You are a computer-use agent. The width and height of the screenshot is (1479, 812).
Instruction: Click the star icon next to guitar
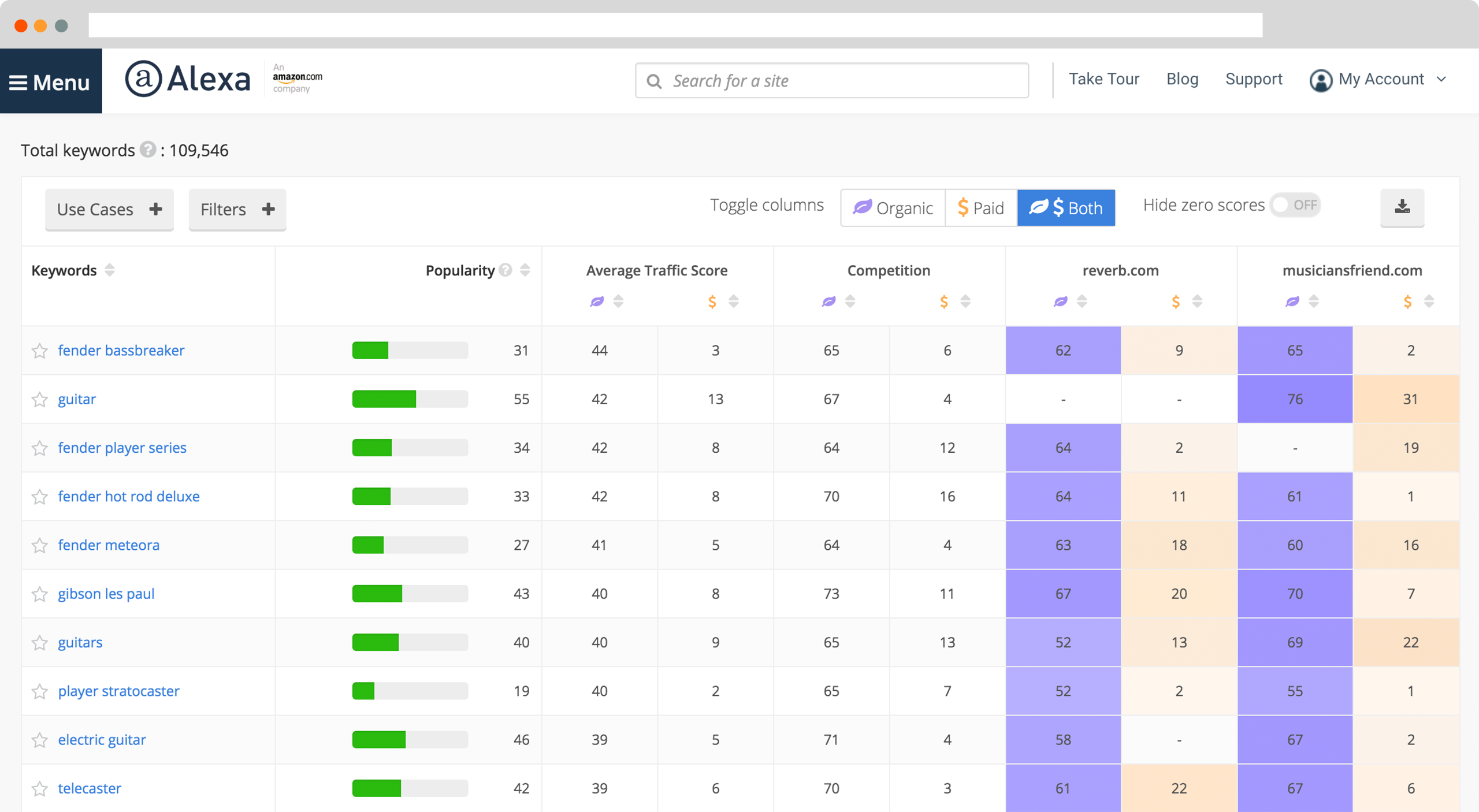pyautogui.click(x=40, y=399)
